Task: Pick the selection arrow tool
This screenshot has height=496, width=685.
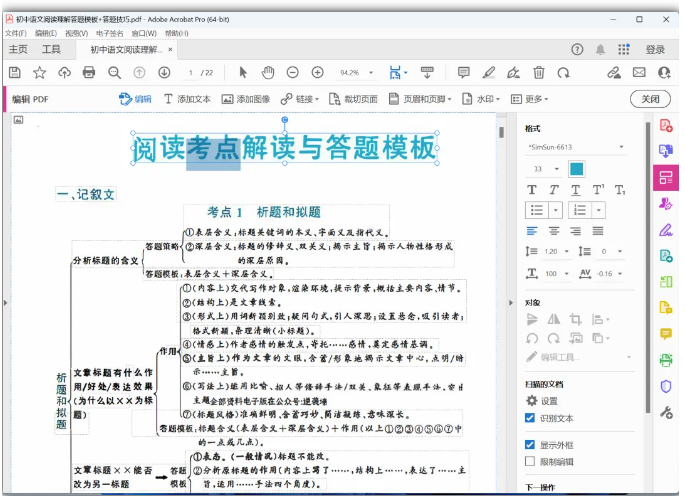Action: coord(243,73)
